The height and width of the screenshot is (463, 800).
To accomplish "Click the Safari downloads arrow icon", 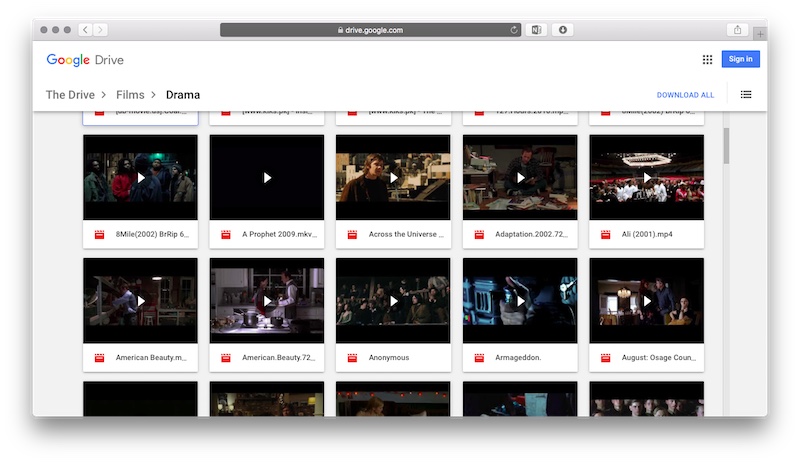I will tap(563, 30).
